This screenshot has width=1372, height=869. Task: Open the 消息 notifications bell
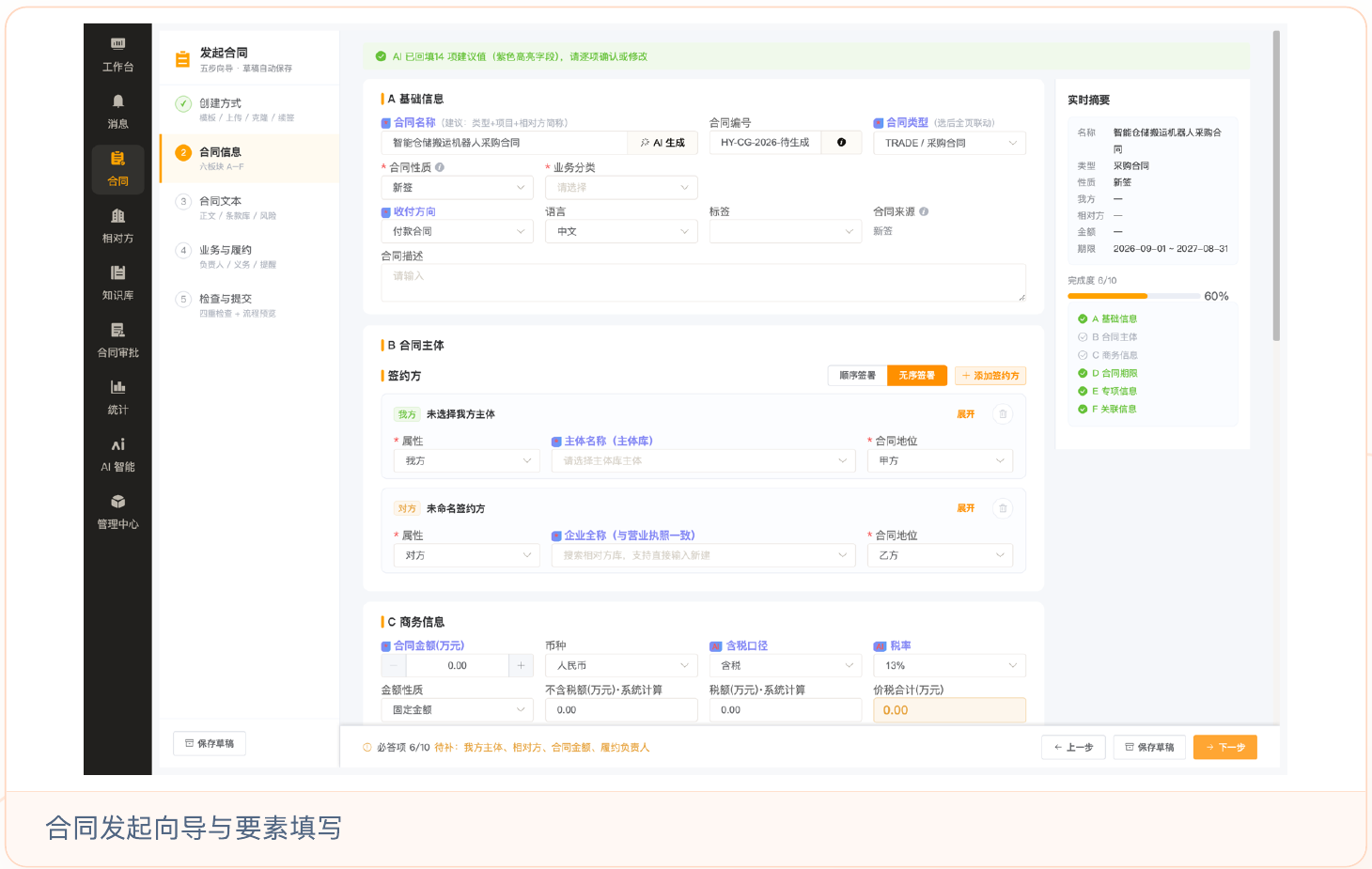click(x=117, y=112)
